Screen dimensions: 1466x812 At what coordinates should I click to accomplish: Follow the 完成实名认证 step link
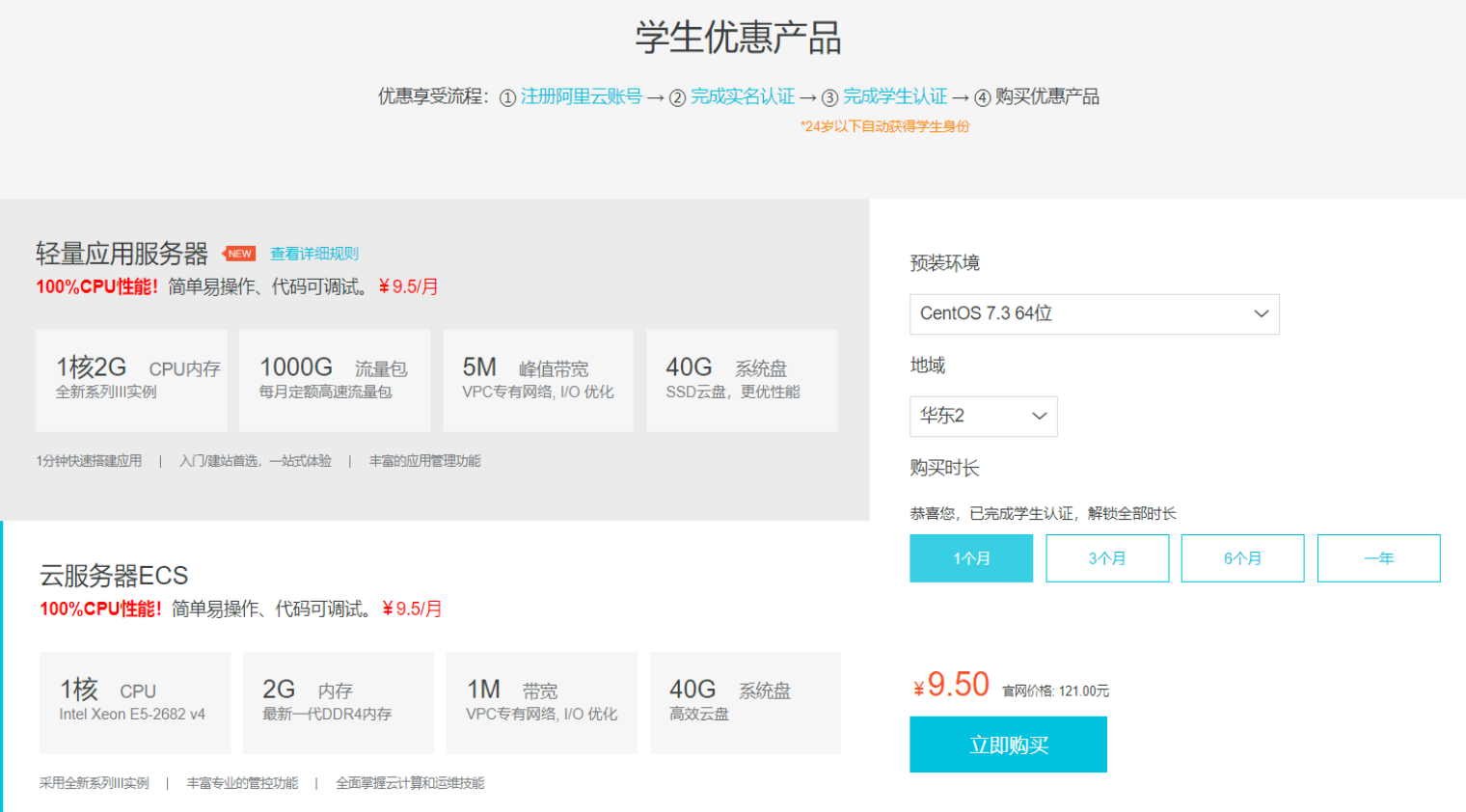(x=743, y=96)
